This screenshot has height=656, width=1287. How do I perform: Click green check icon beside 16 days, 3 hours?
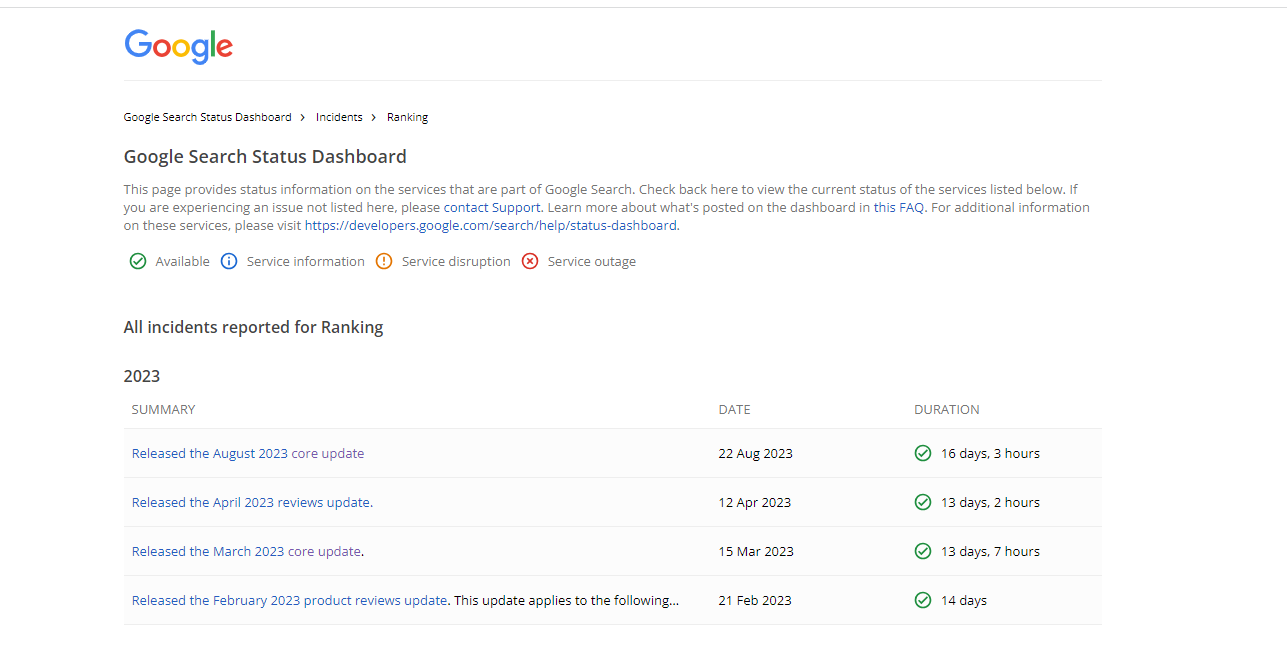tap(923, 453)
